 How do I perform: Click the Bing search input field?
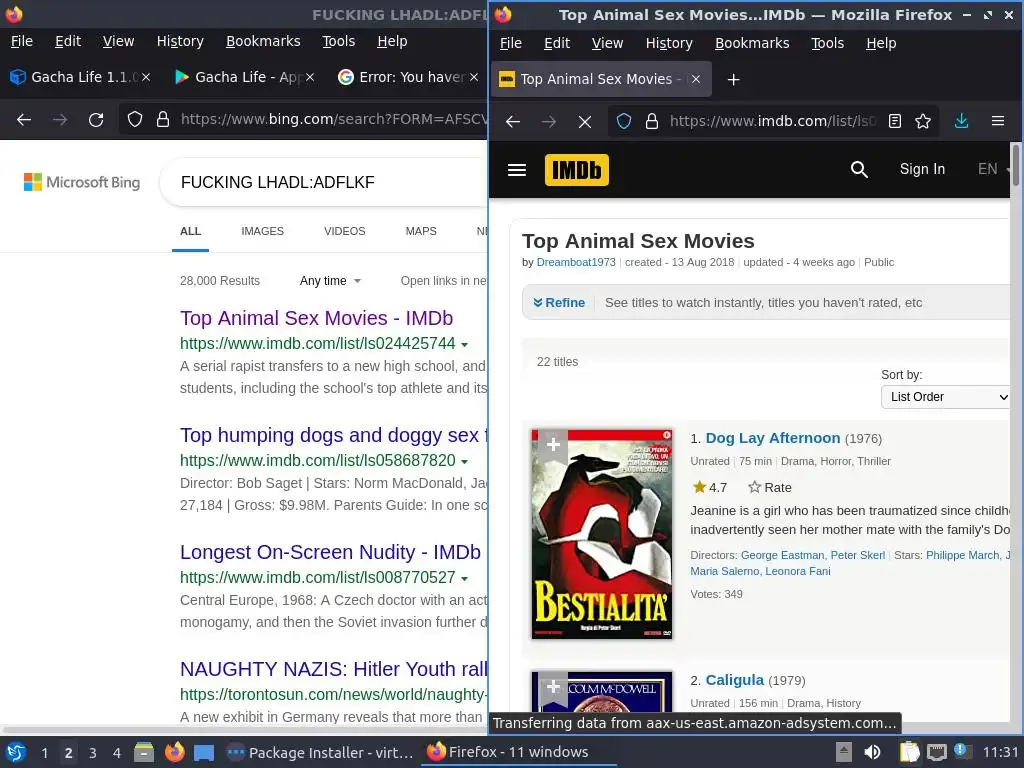[323, 182]
